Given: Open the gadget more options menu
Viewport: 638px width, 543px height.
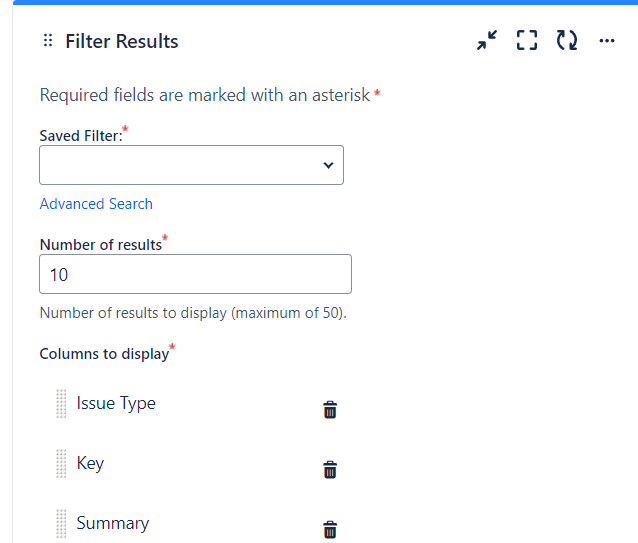Looking at the screenshot, I should click(607, 41).
